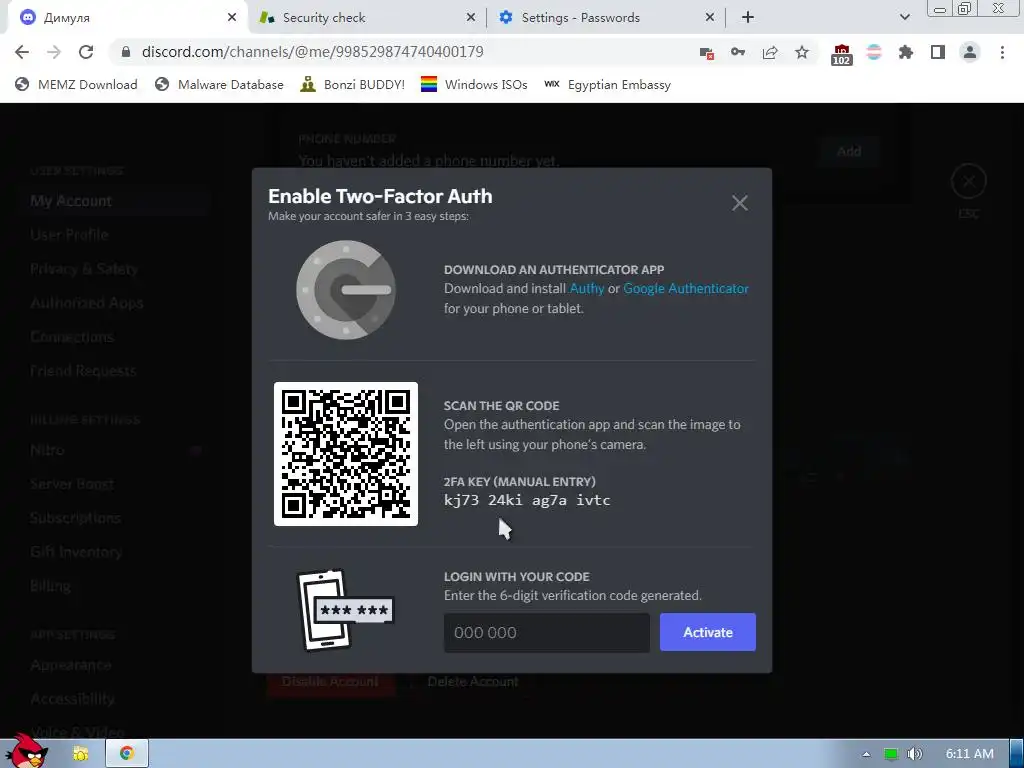This screenshot has height=768, width=1024.
Task: Open the Malware Database bookmark
Action: 219,85
